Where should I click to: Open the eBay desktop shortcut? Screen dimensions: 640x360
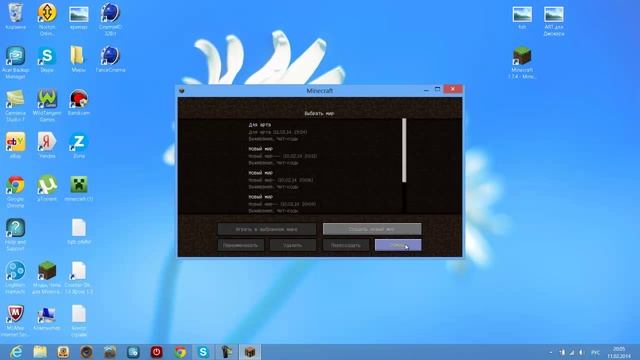coord(16,145)
